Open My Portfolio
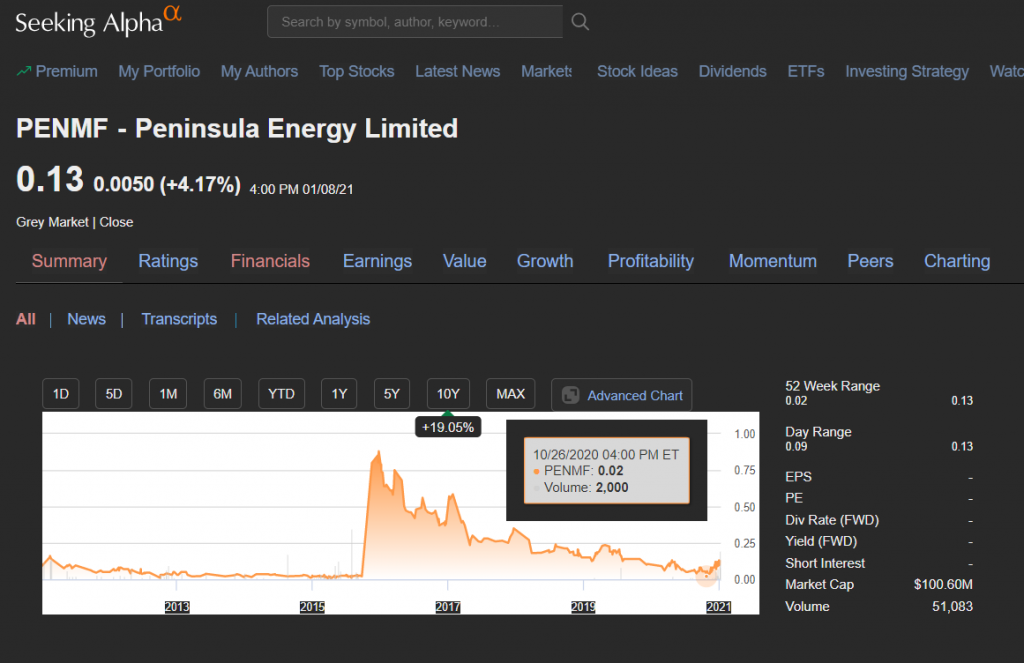Viewport: 1024px width, 663px height. (159, 71)
